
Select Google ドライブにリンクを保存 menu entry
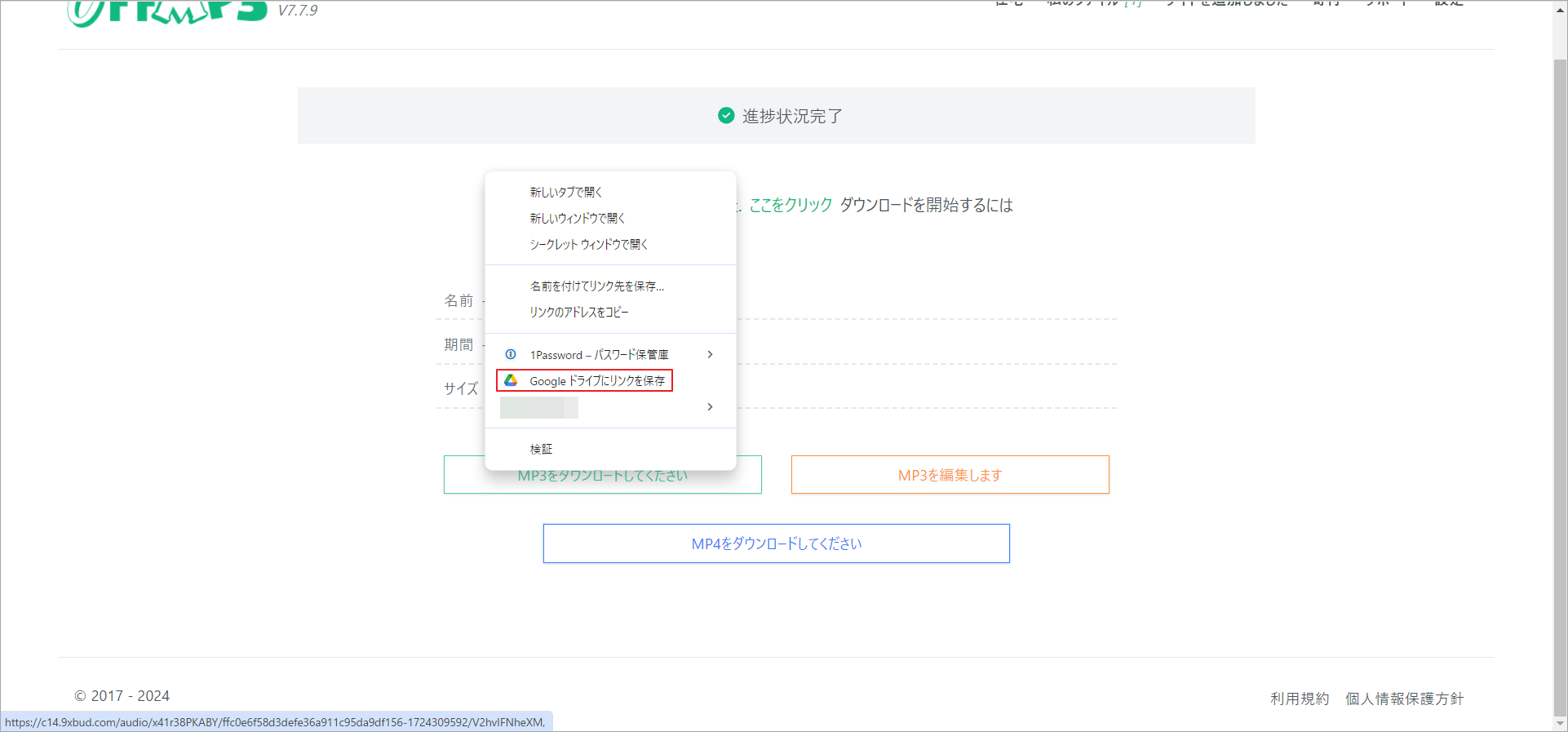tap(610, 380)
